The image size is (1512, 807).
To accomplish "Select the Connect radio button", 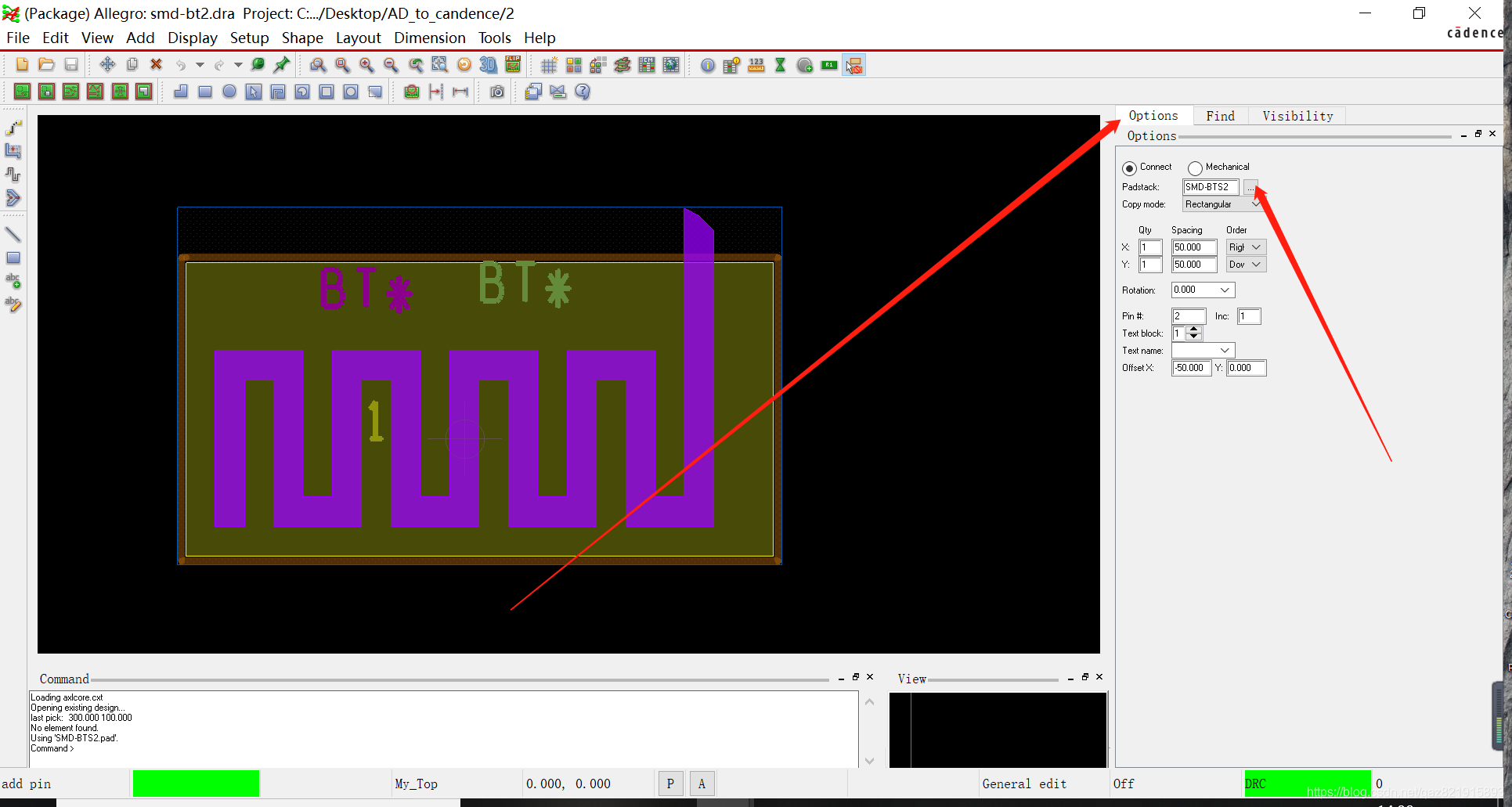I will (1129, 168).
